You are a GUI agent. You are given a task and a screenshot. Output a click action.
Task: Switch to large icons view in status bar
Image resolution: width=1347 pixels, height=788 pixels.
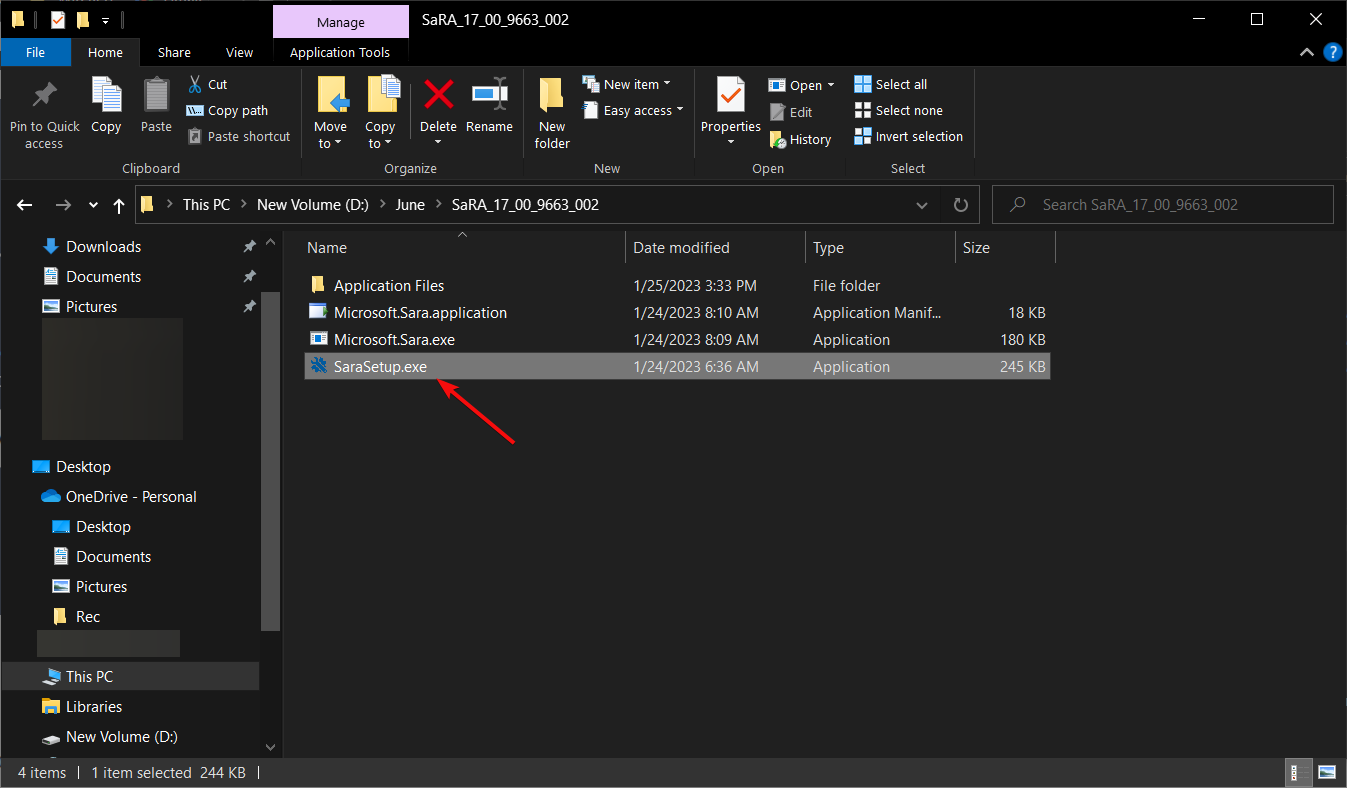(1326, 772)
